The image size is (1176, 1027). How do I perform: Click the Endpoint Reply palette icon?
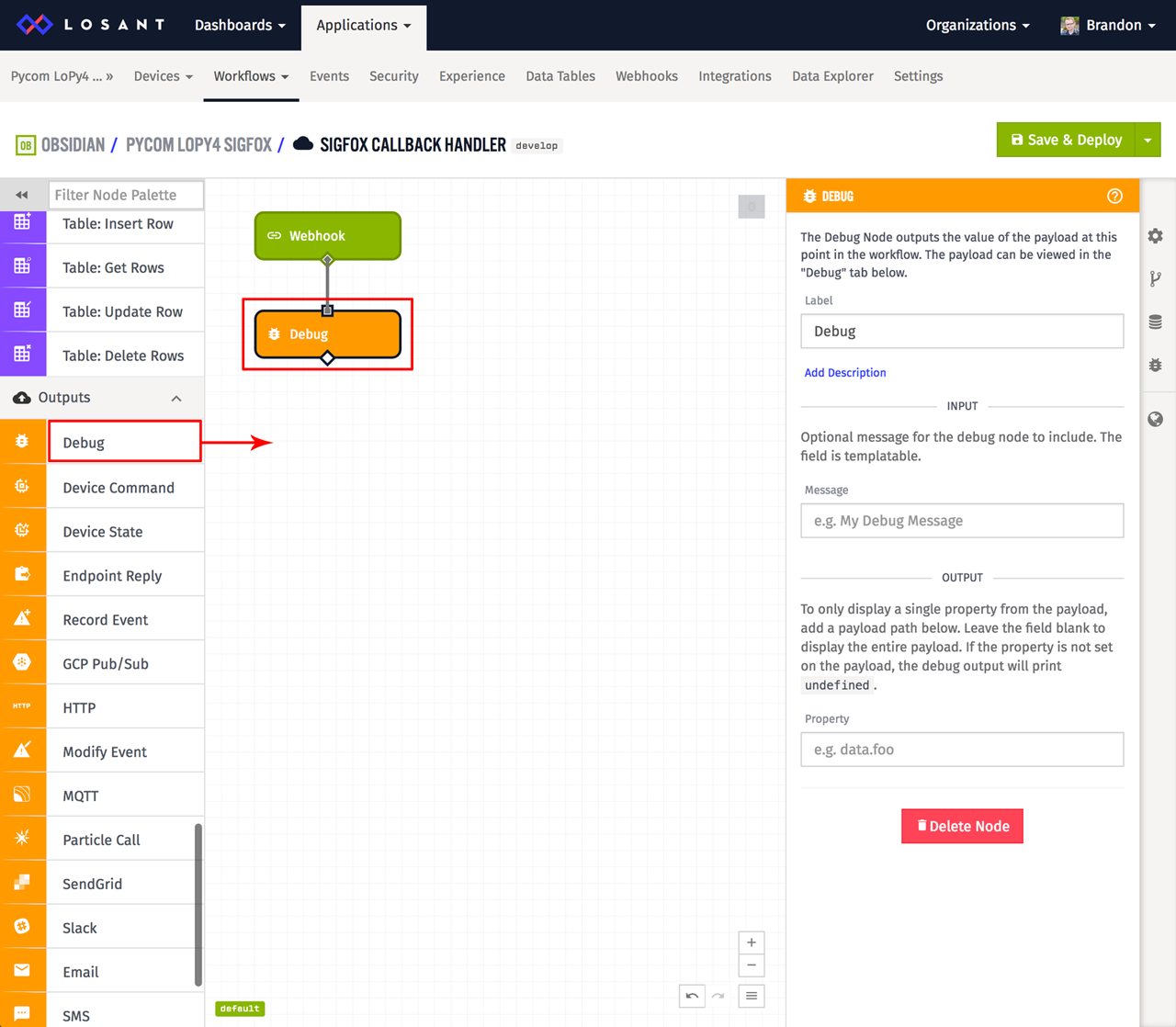click(x=22, y=574)
